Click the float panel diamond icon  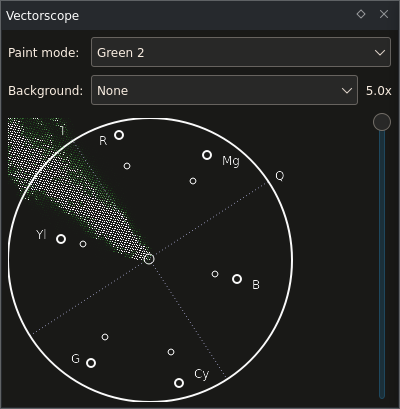pos(361,14)
